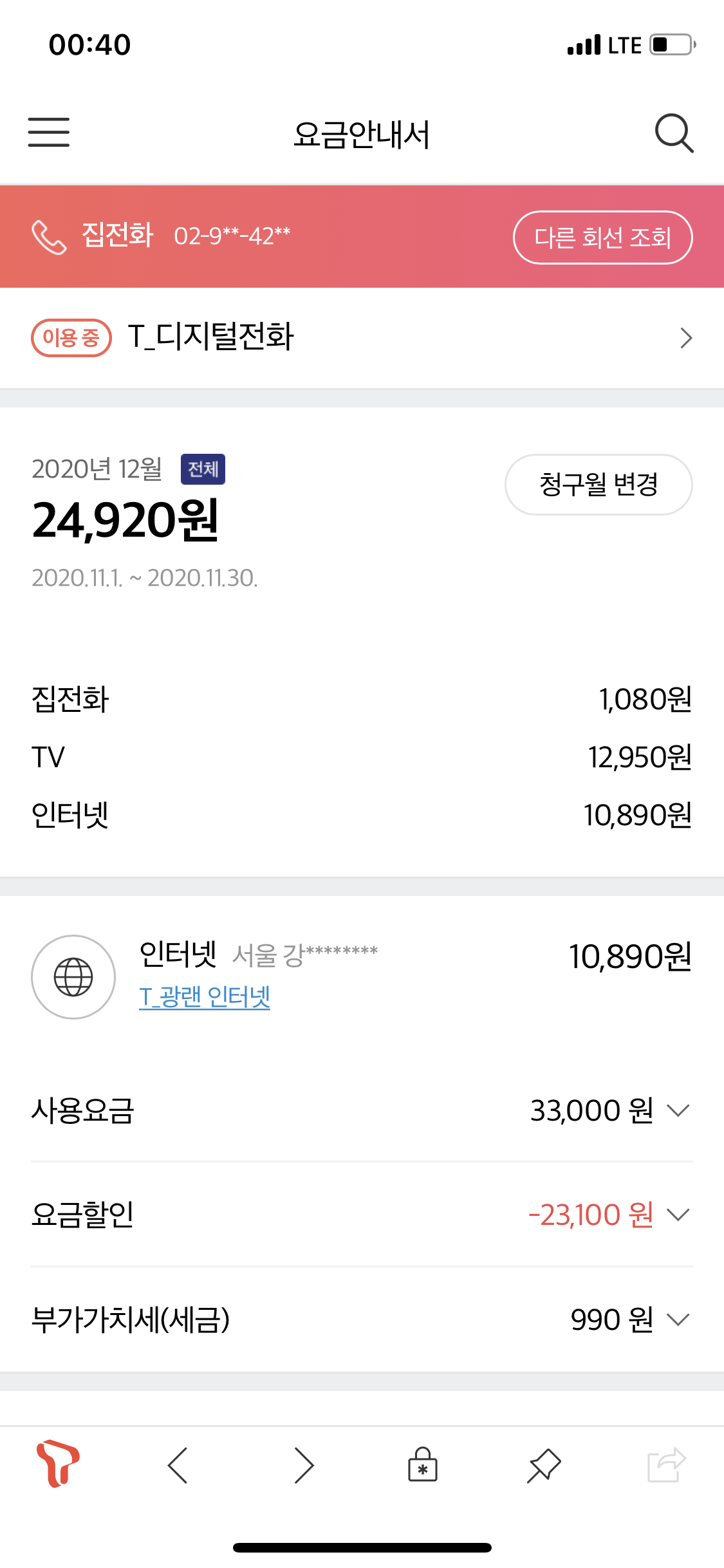Viewport: 724px width, 1568px height.
Task: Tap the pin icon in bottom bar
Action: (x=544, y=1466)
